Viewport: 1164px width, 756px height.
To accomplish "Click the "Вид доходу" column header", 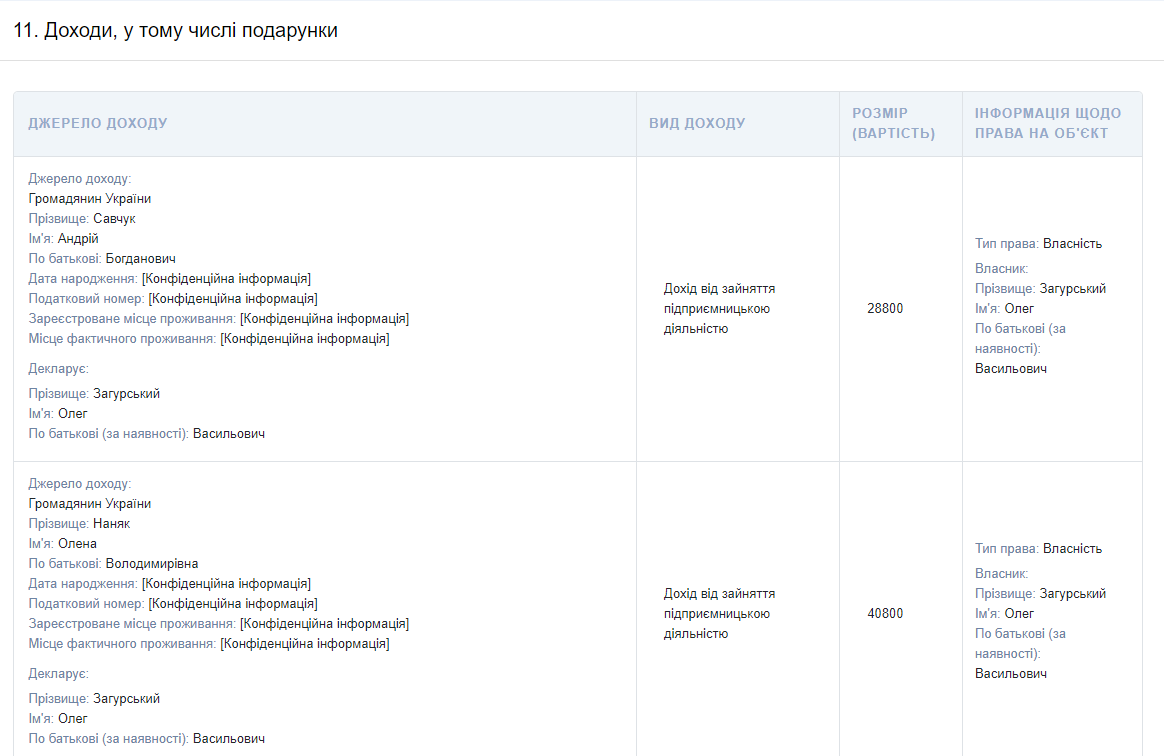I will coord(697,124).
